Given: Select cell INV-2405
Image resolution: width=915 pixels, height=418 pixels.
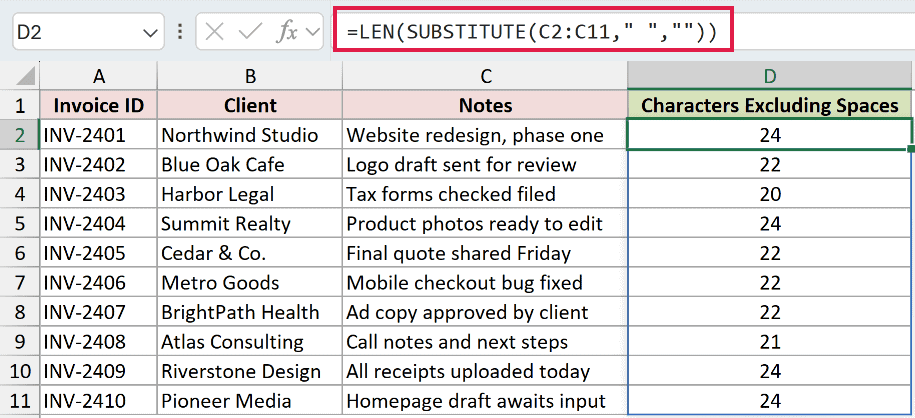Looking at the screenshot, I should click(99, 253).
